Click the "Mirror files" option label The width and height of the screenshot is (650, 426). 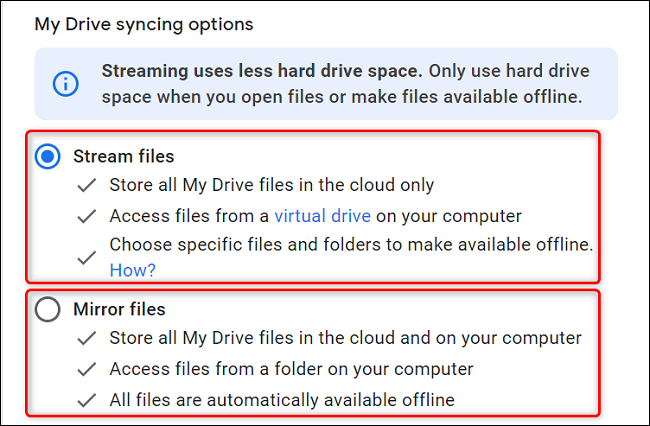[x=119, y=310]
